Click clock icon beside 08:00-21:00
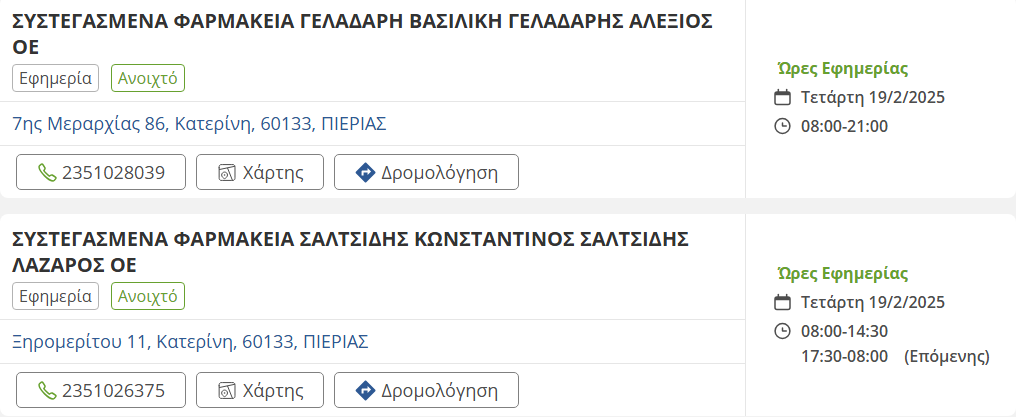 783,126
